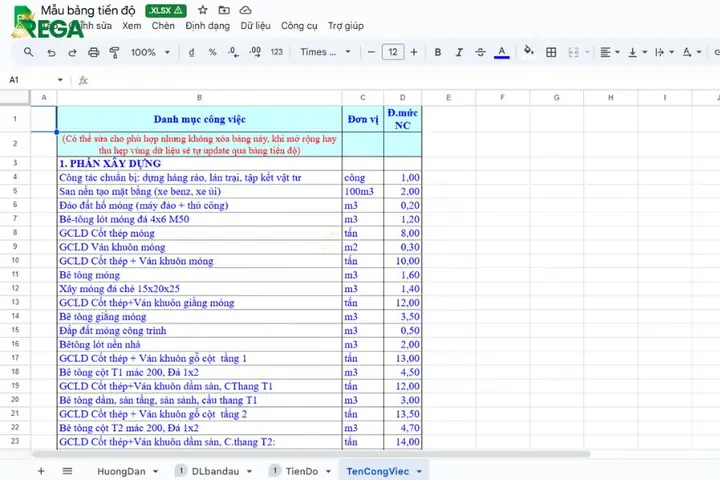Open the 123 number format menu
The width and height of the screenshot is (720, 480).
coord(276,52)
